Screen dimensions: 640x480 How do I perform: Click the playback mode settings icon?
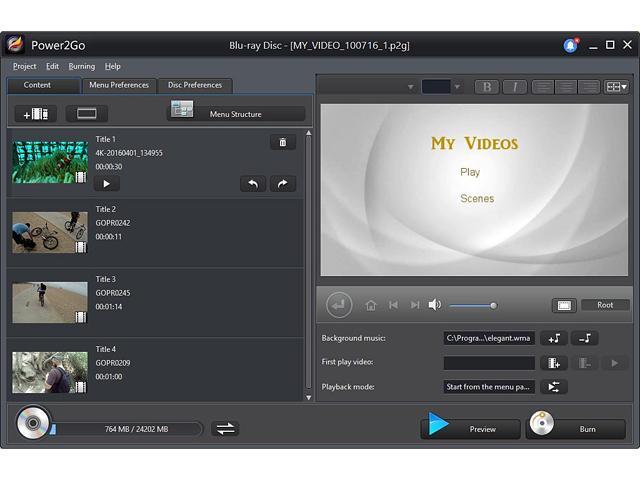554,387
